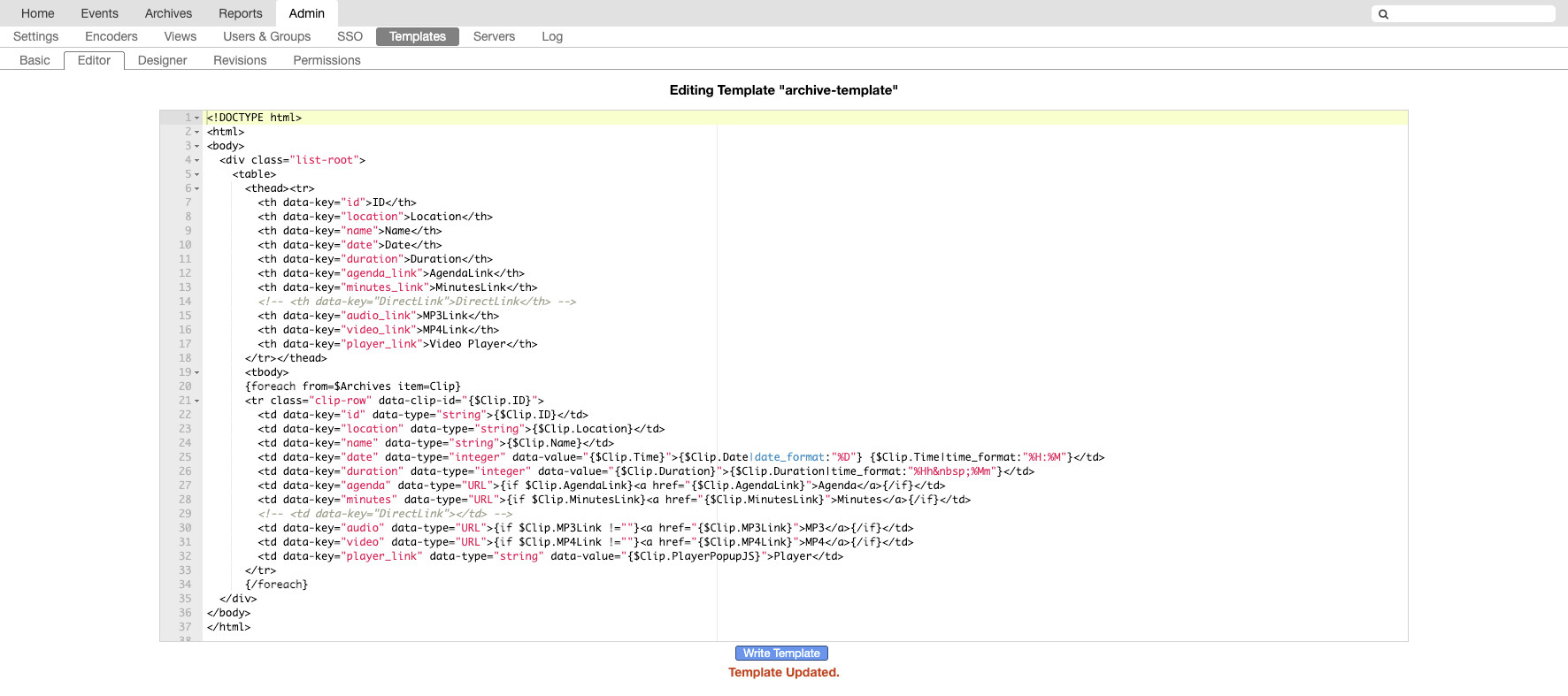Open the Servers admin section
The height and width of the screenshot is (696, 1568).
pos(494,36)
